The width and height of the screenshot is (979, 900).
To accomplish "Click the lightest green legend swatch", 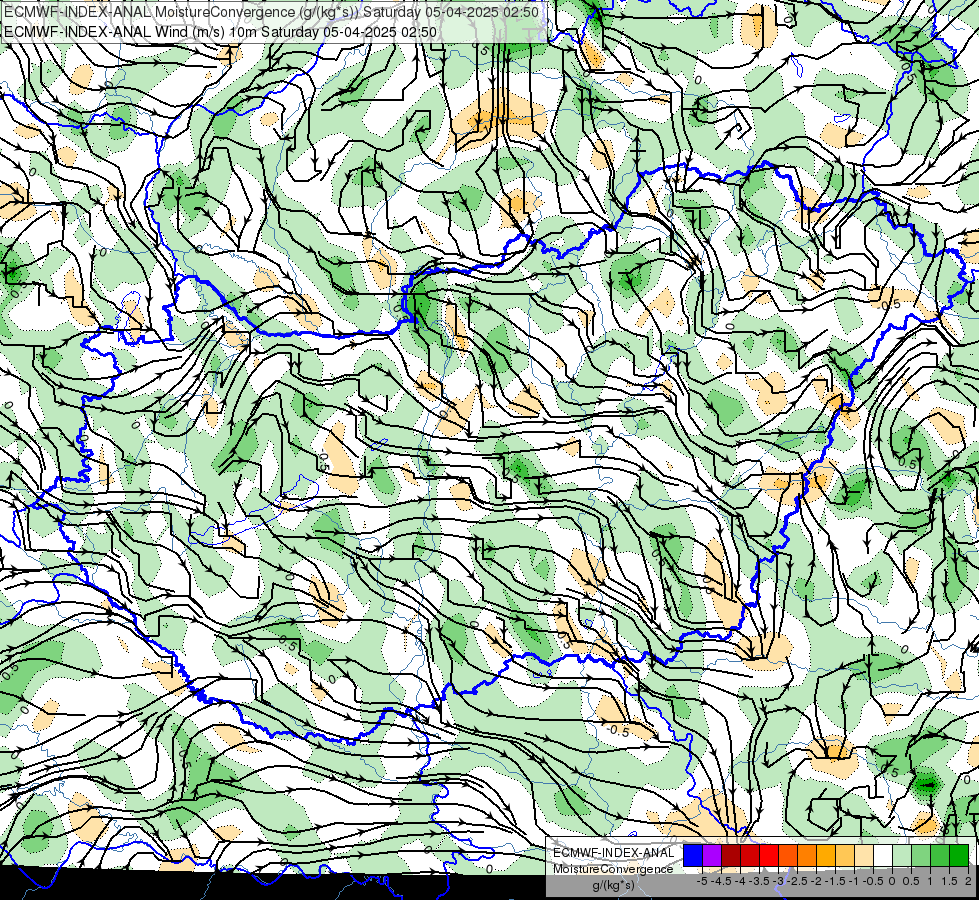I will point(902,856).
